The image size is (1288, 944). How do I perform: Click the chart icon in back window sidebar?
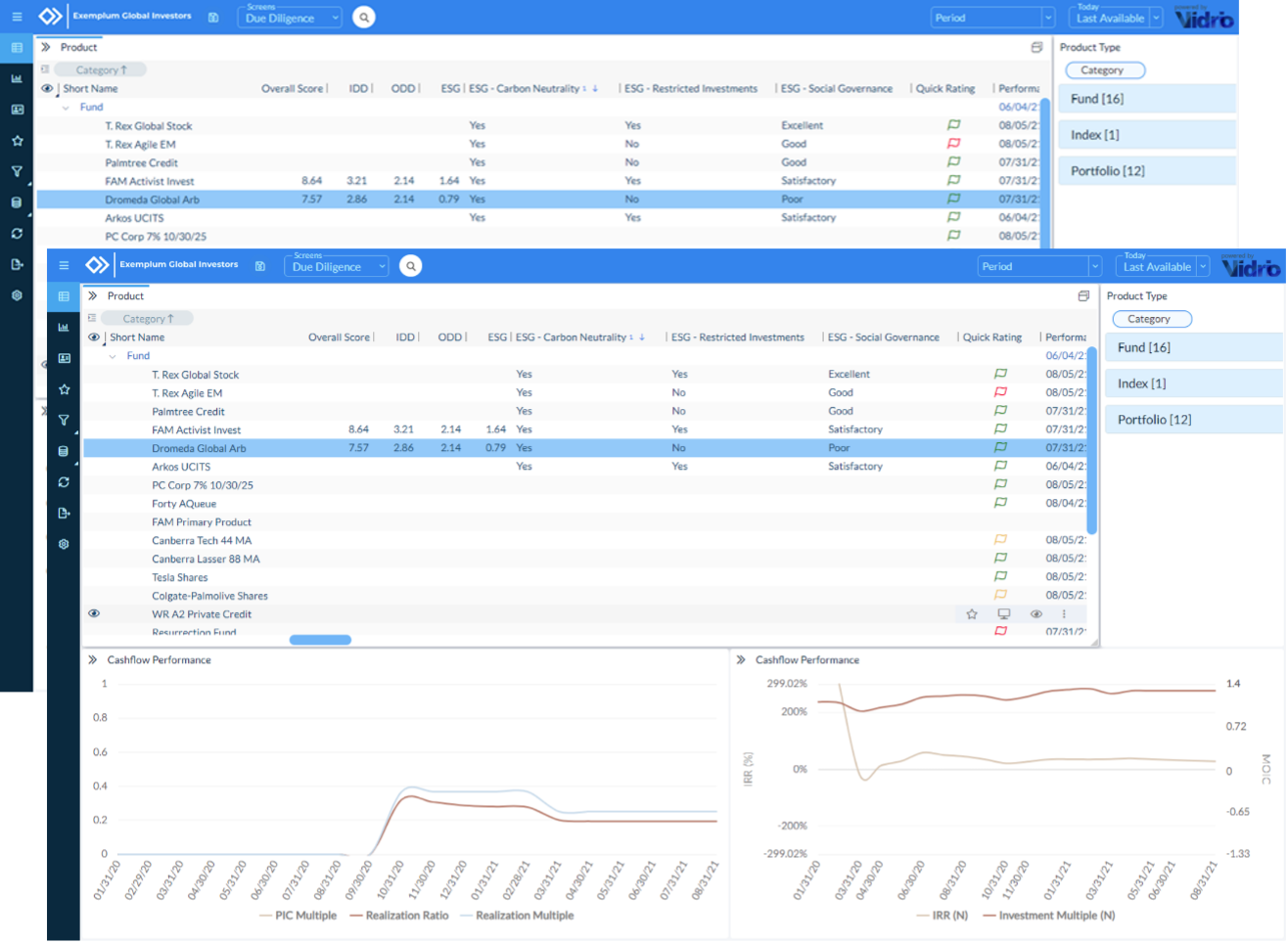tap(17, 79)
